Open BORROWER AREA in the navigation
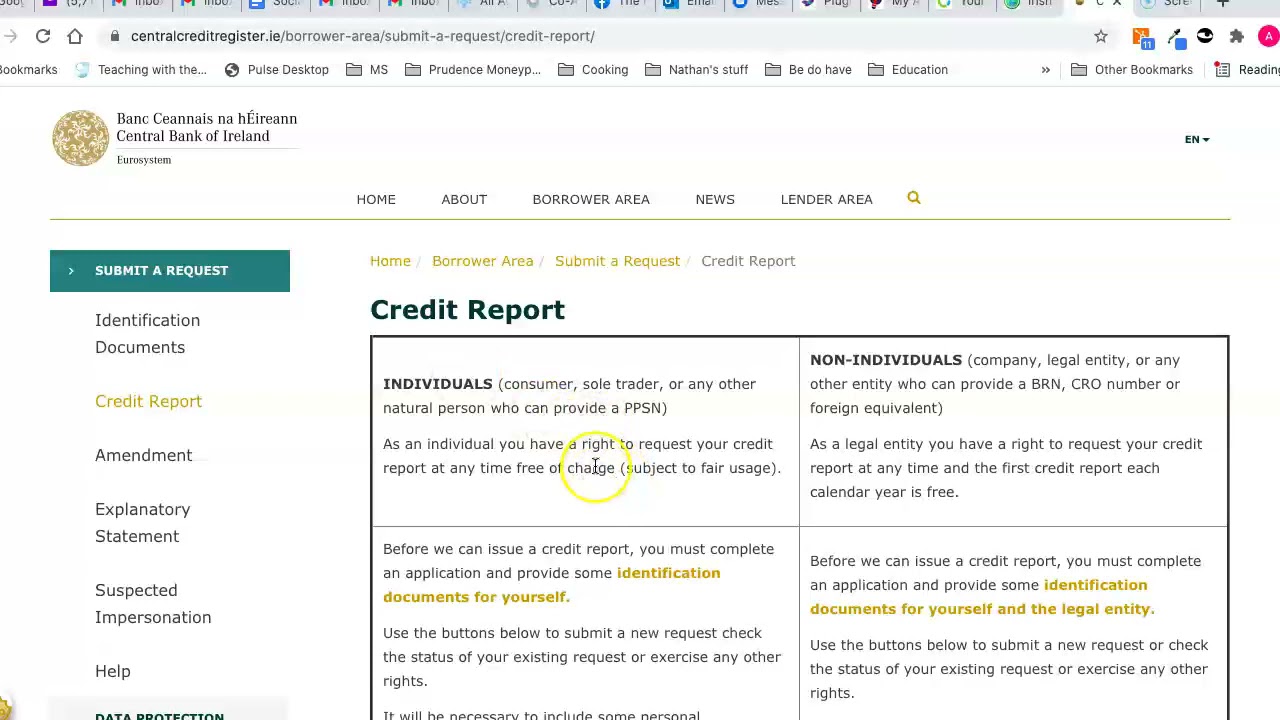 coord(591,199)
